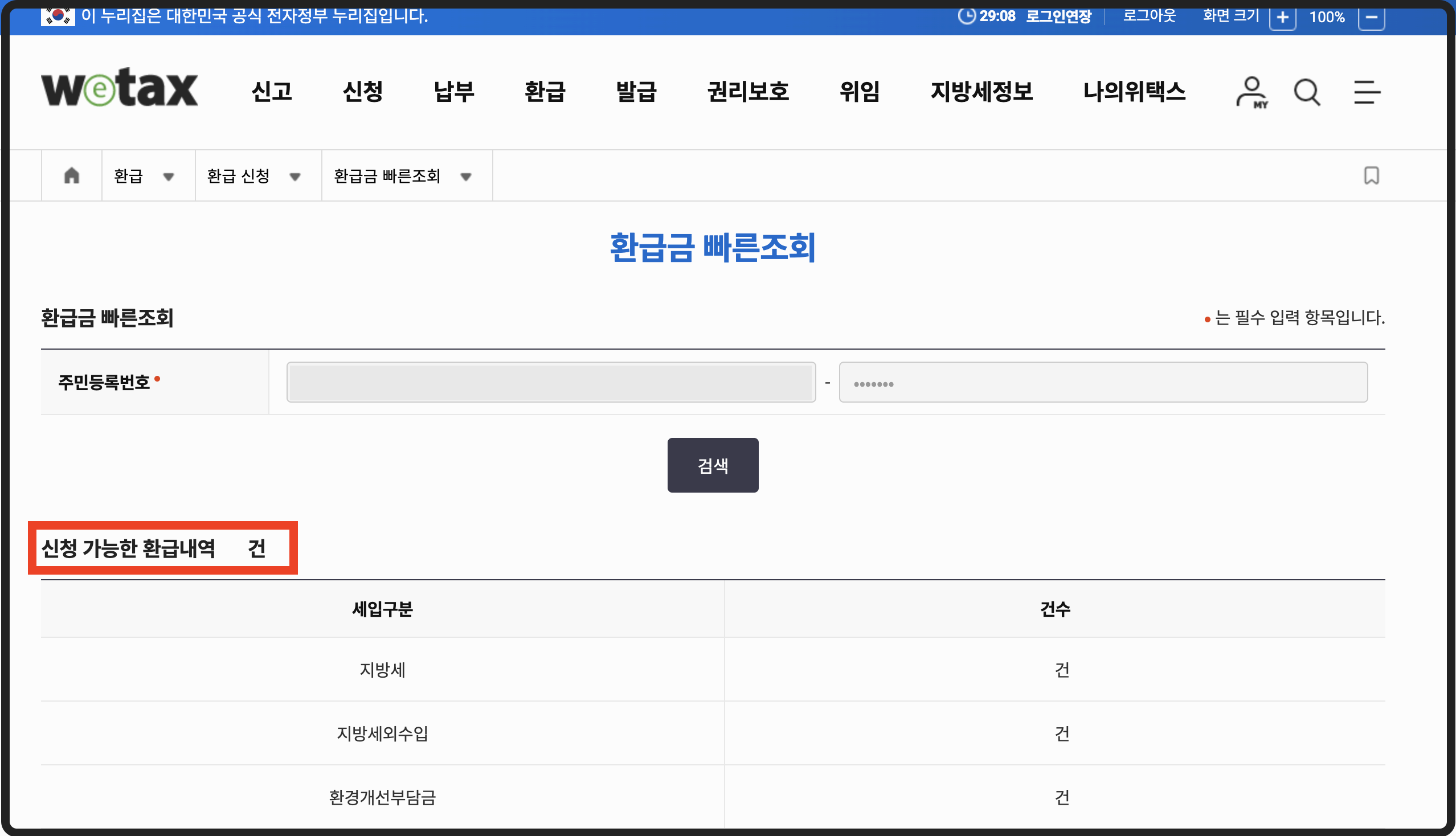This screenshot has height=836, width=1456.
Task: Click the clock icon beside the session timer
Action: point(967,15)
